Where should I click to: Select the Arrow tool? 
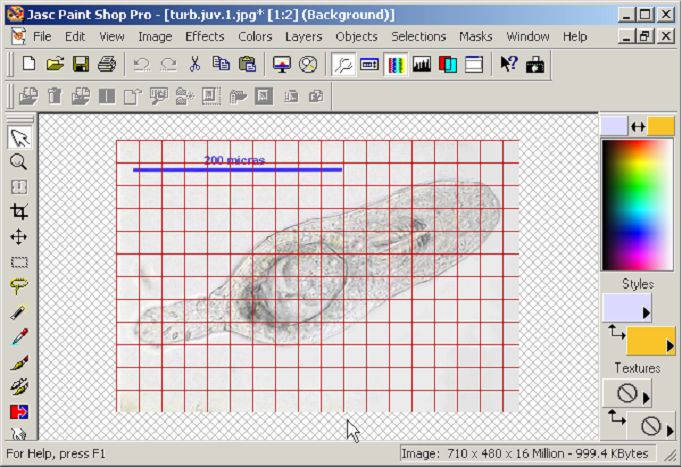19,137
